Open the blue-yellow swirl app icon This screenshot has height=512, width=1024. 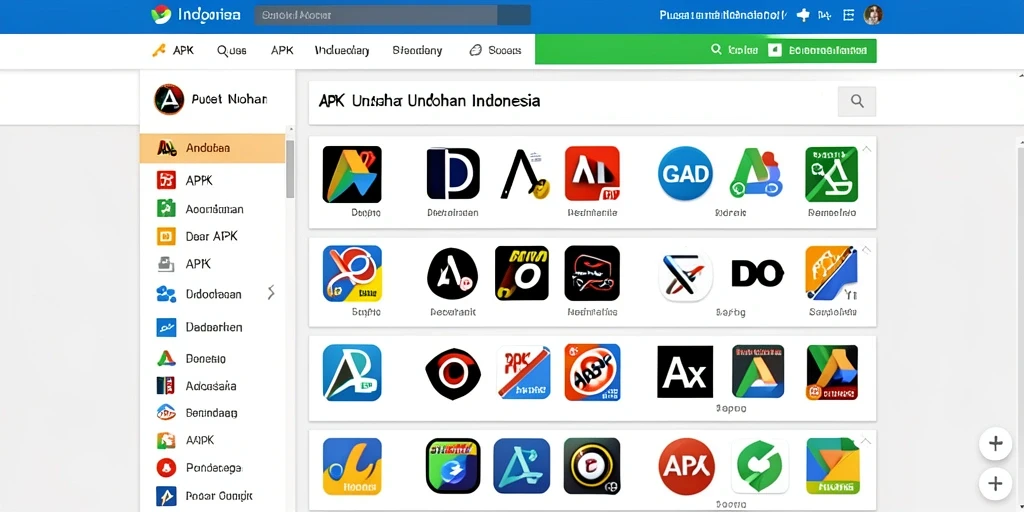pyautogui.click(x=352, y=273)
